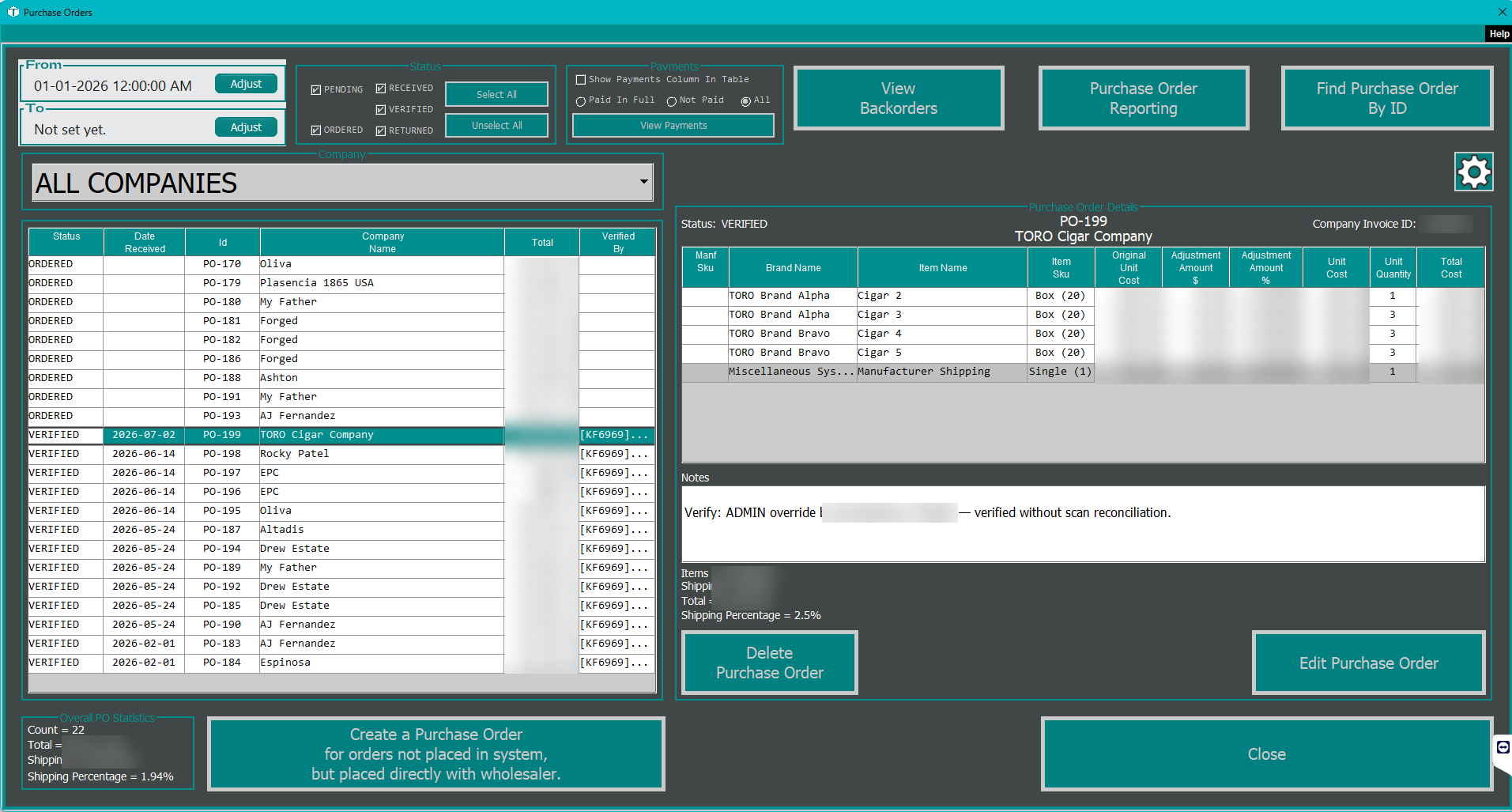Sort by Date Received column header
This screenshot has width=1512, height=812.
(x=145, y=242)
